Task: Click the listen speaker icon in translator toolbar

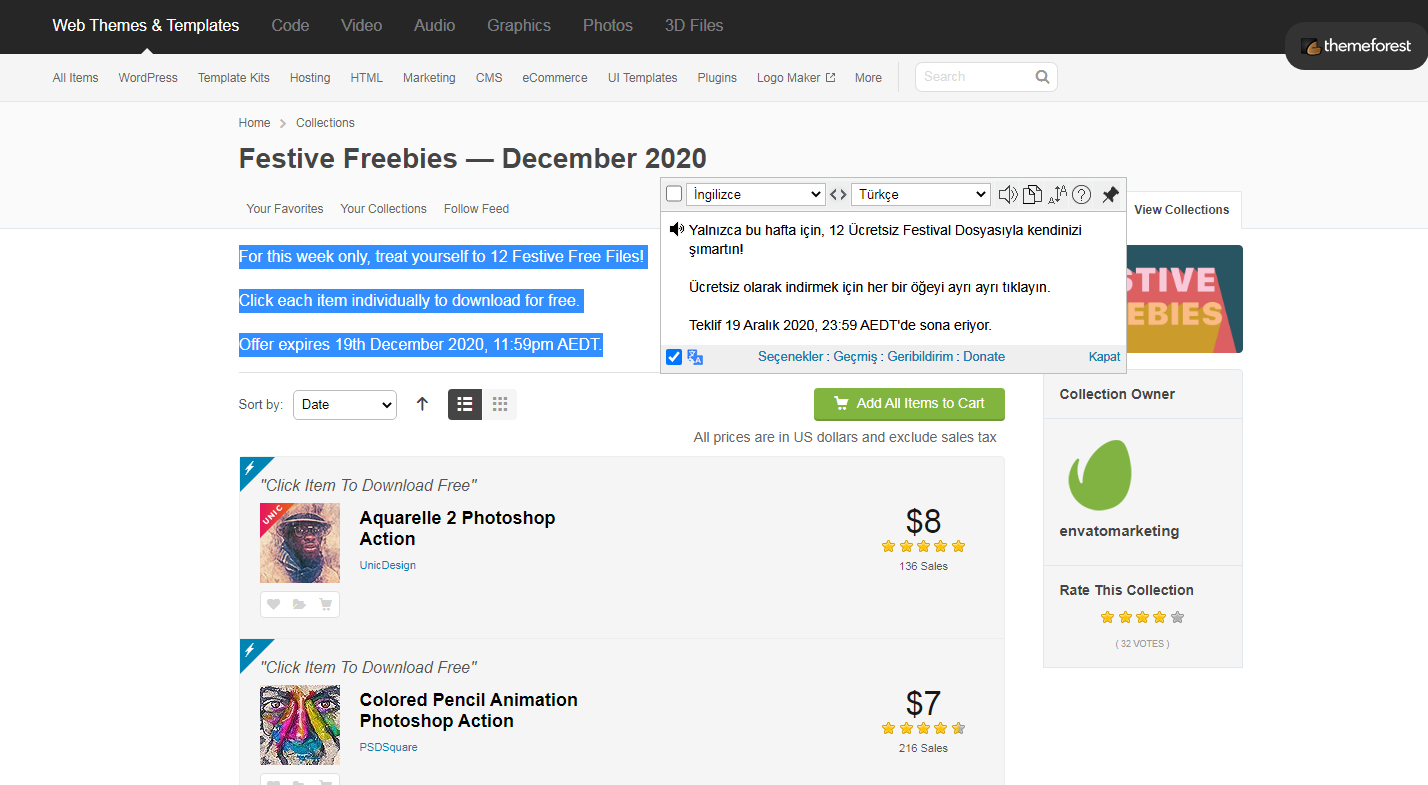Action: pyautogui.click(x=1008, y=194)
